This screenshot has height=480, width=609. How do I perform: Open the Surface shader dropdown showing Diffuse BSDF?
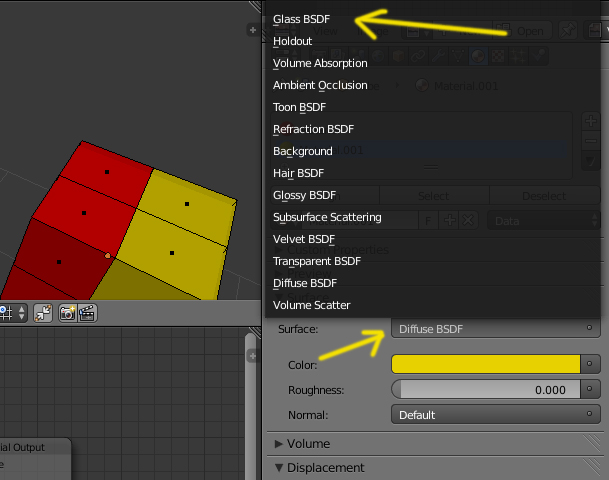pos(496,329)
